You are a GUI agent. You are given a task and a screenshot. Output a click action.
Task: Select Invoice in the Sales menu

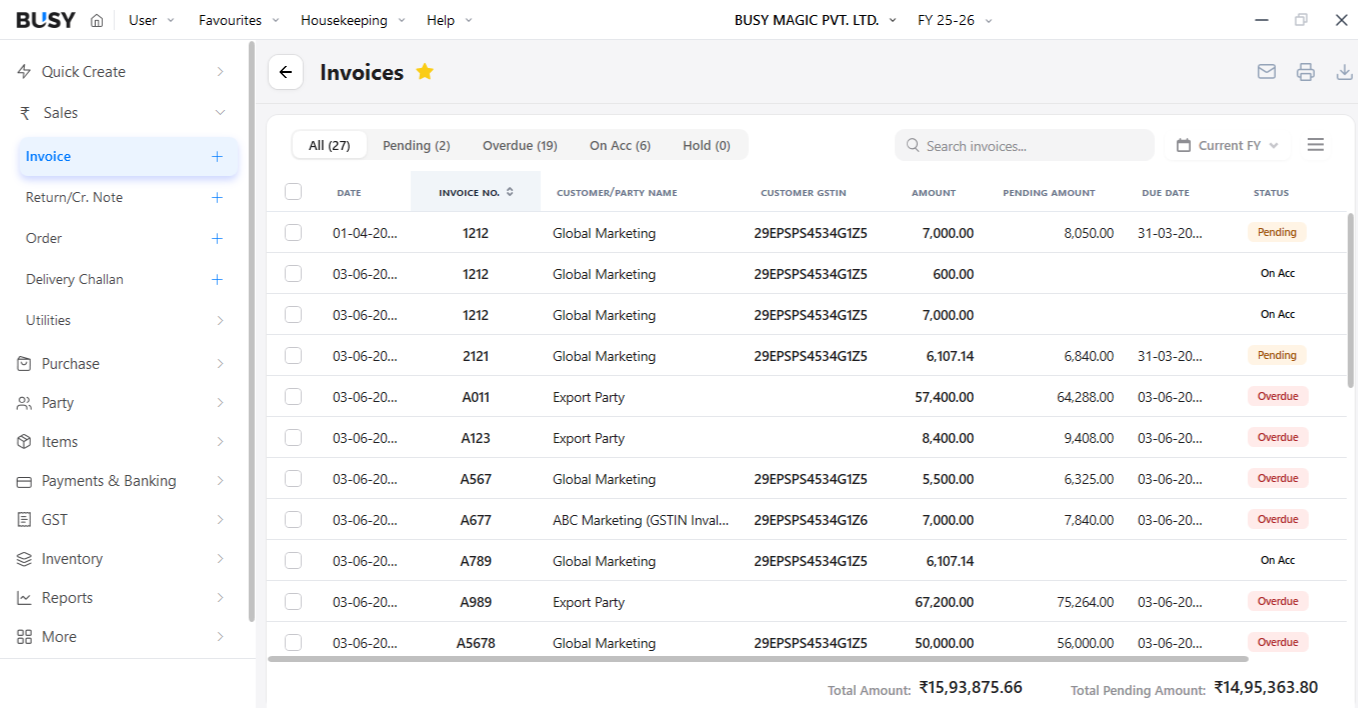point(128,157)
